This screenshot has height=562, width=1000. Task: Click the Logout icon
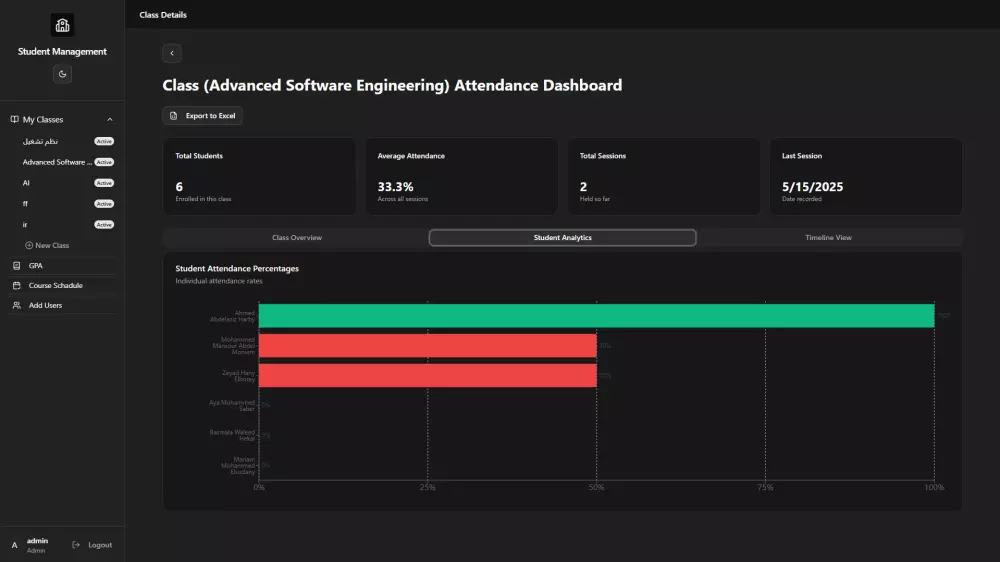coord(77,545)
